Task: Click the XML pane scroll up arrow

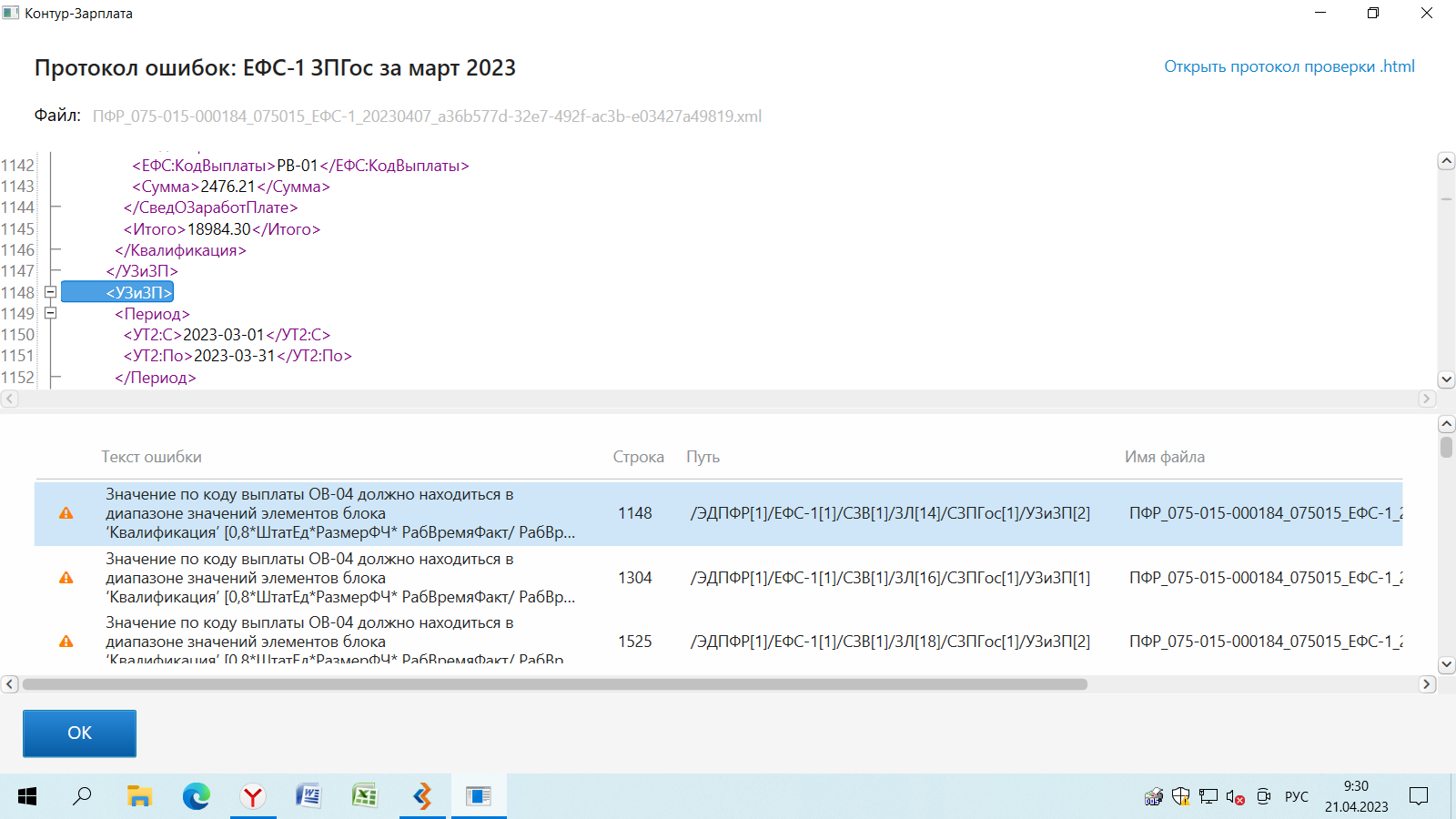Action: tap(1446, 161)
